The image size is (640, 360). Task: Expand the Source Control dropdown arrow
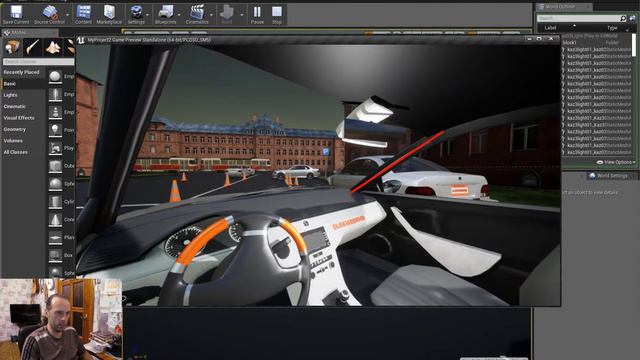68,15
